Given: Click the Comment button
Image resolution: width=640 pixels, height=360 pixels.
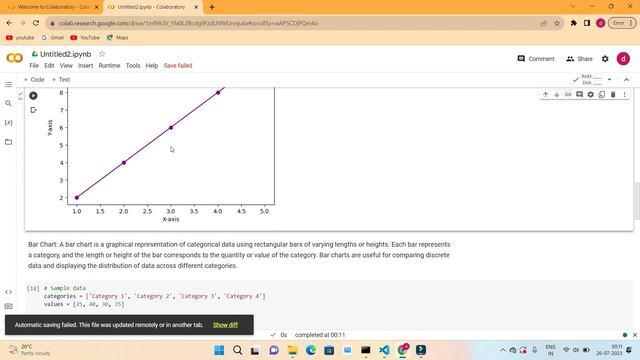Looking at the screenshot, I should pyautogui.click(x=536, y=59).
